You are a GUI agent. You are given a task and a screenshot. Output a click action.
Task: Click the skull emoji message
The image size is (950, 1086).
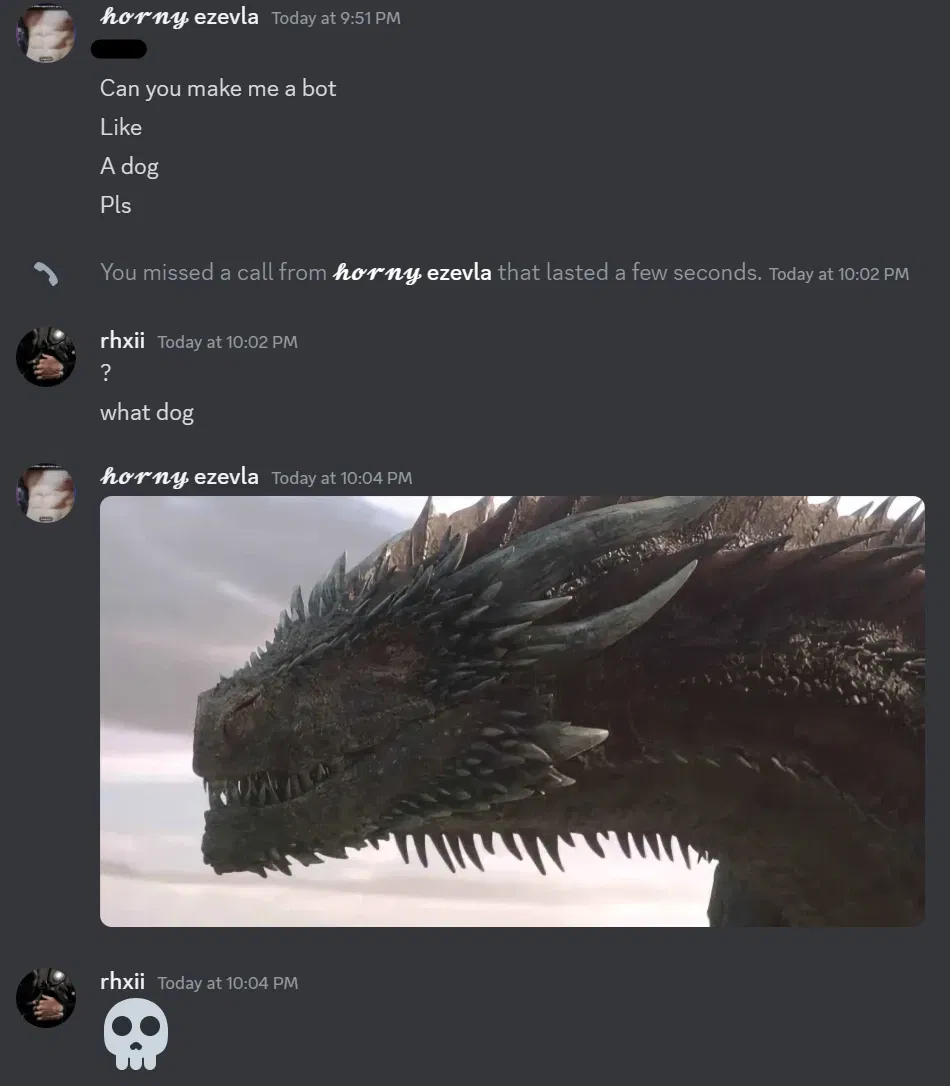[x=136, y=1033]
